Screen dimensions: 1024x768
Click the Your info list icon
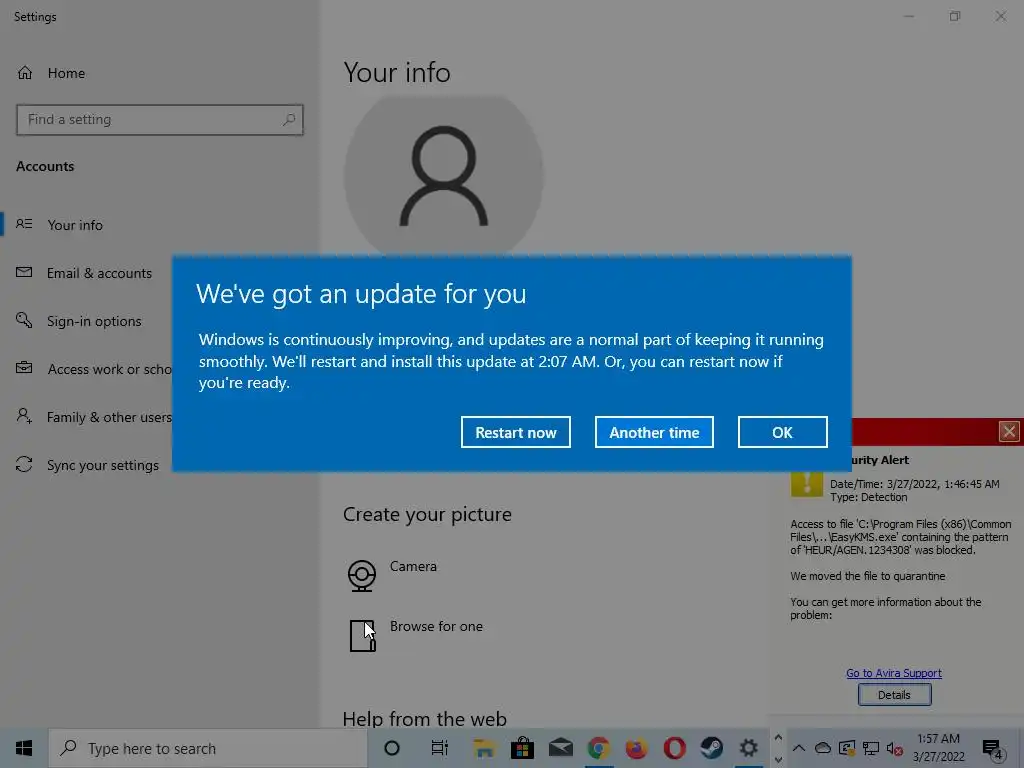click(24, 224)
